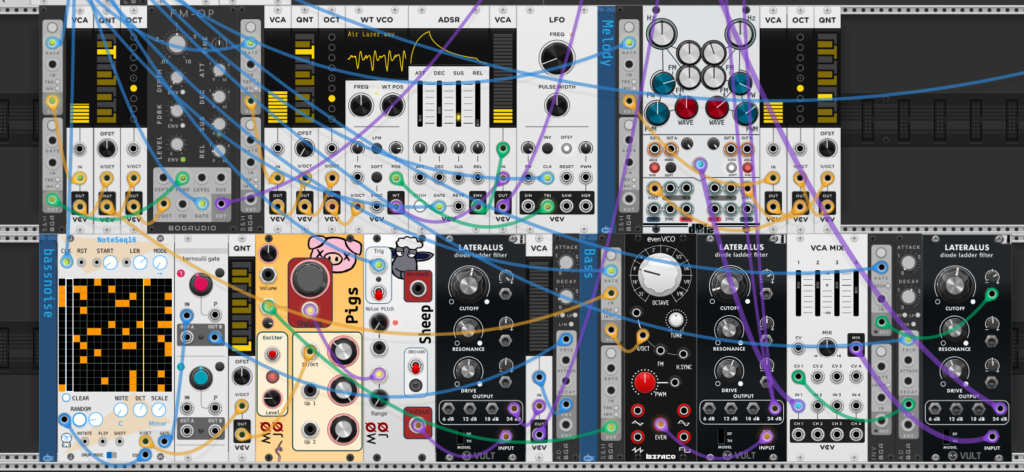The image size is (1024, 472).
Task: Click the OCTAVE knob on evenVCO
Action: pos(661,274)
